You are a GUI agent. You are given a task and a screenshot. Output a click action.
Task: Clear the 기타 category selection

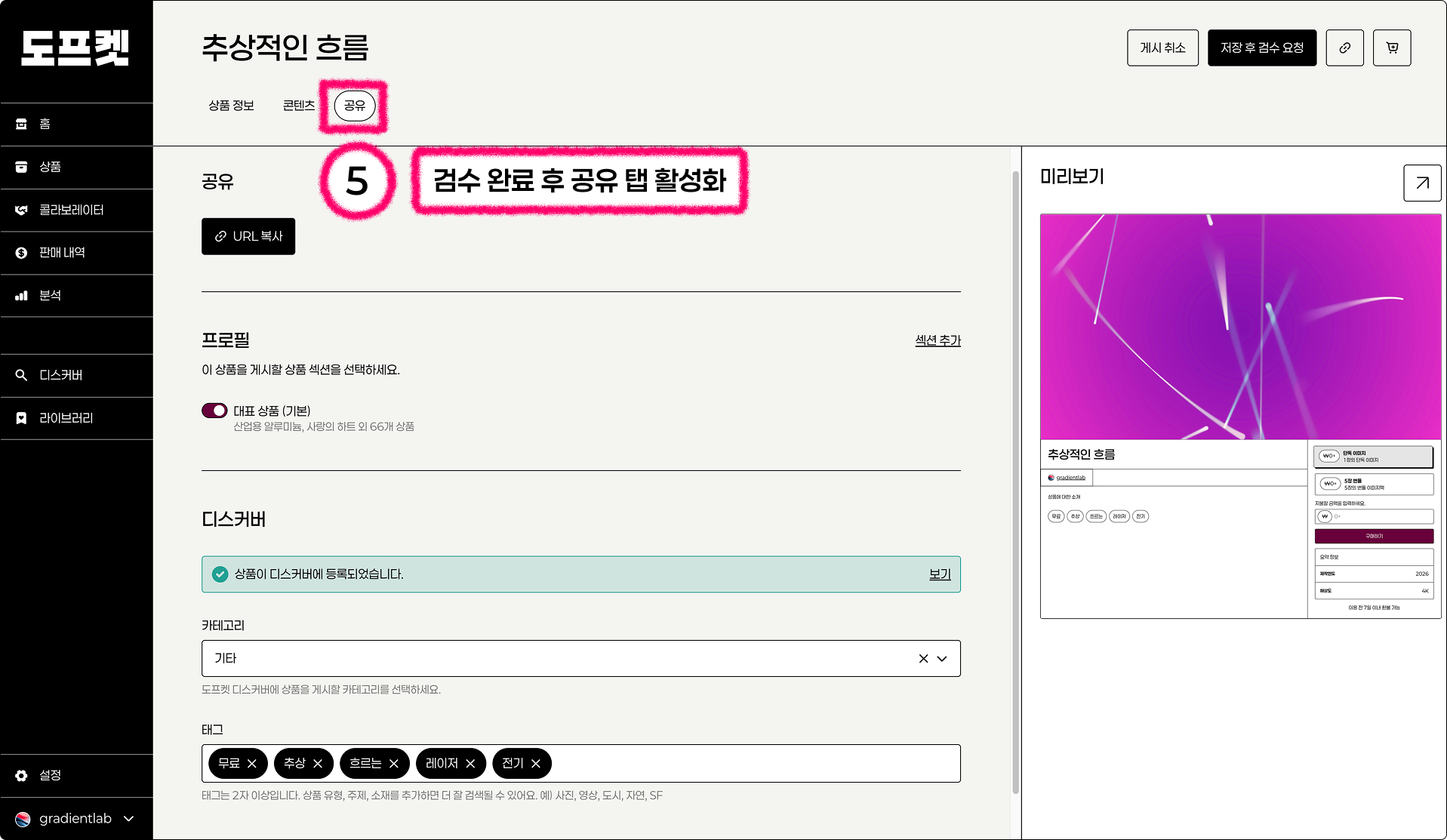pyautogui.click(x=923, y=659)
